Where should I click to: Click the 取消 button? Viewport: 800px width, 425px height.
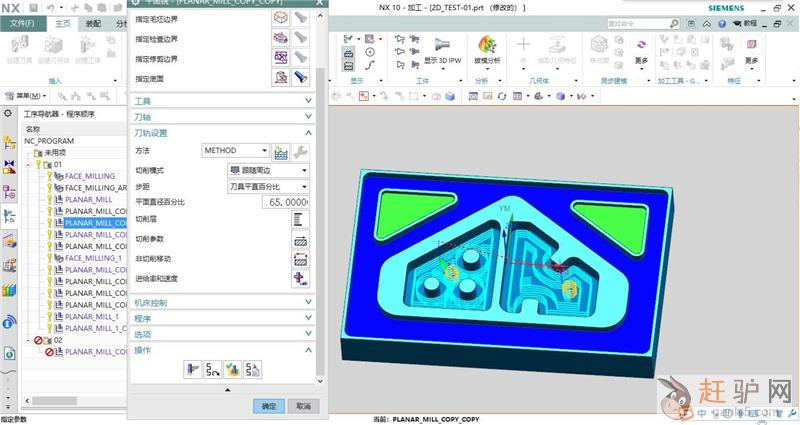(301, 406)
